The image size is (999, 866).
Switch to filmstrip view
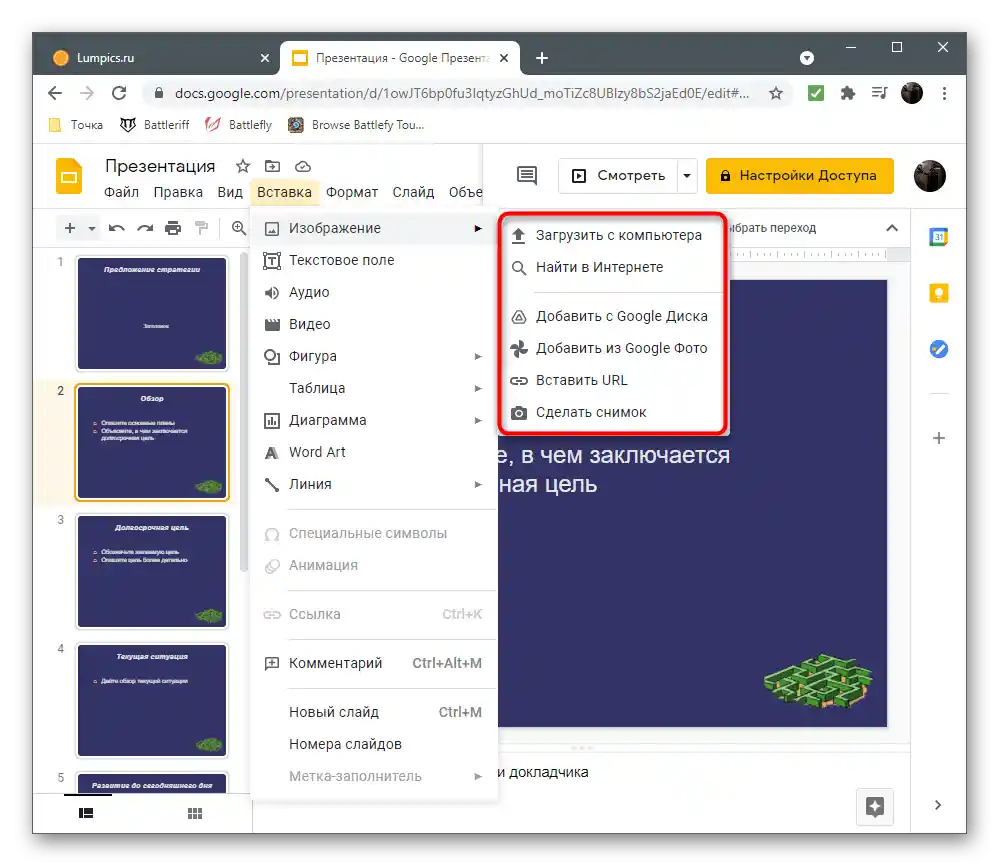(x=86, y=813)
